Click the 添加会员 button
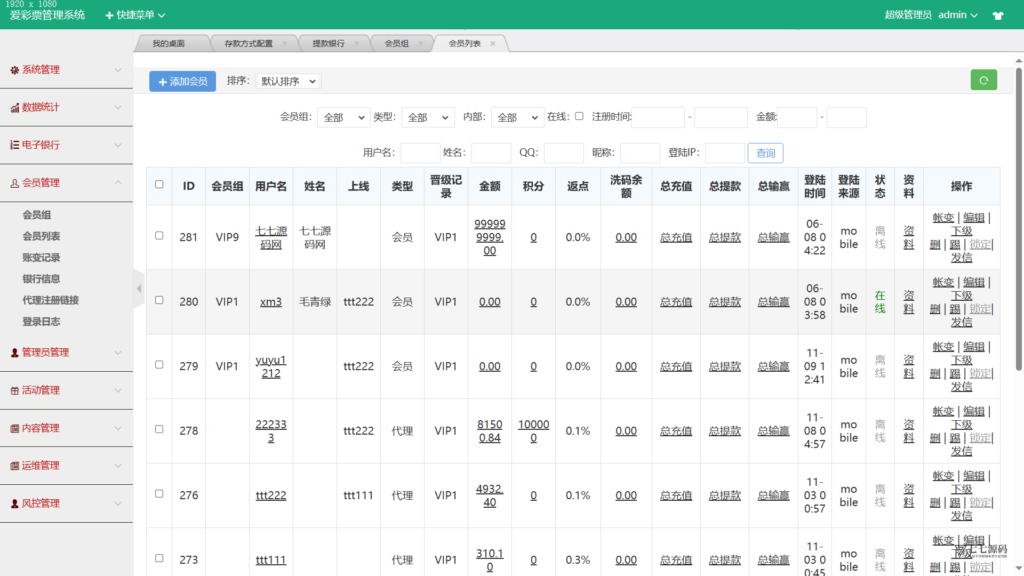This screenshot has height=576, width=1024. pos(182,81)
